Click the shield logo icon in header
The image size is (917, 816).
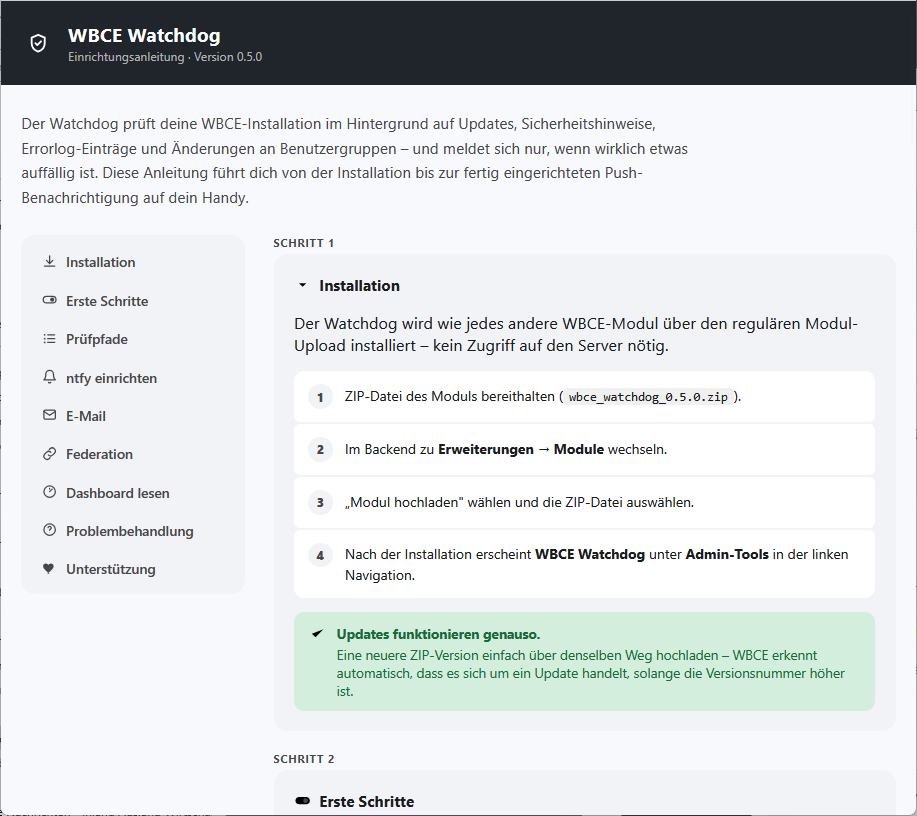[38, 43]
